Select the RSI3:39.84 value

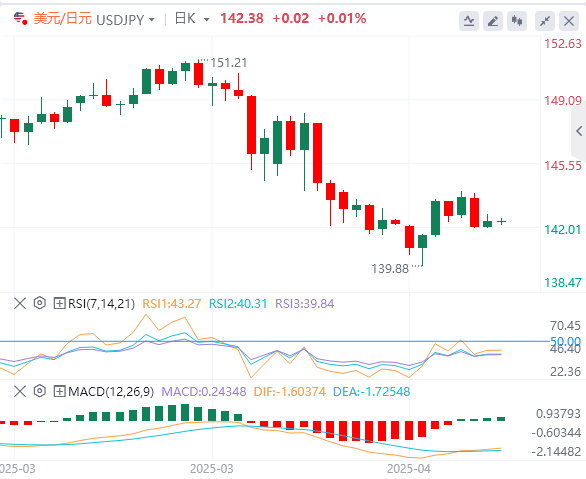305,303
